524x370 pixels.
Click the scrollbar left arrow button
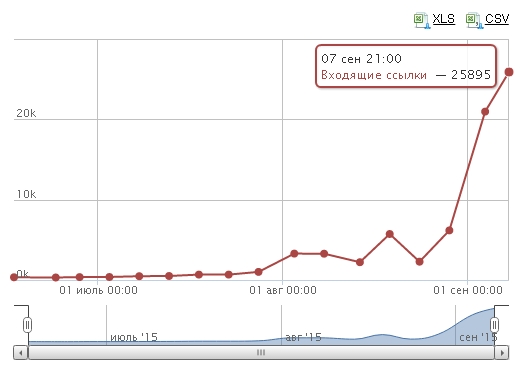(x=21, y=353)
